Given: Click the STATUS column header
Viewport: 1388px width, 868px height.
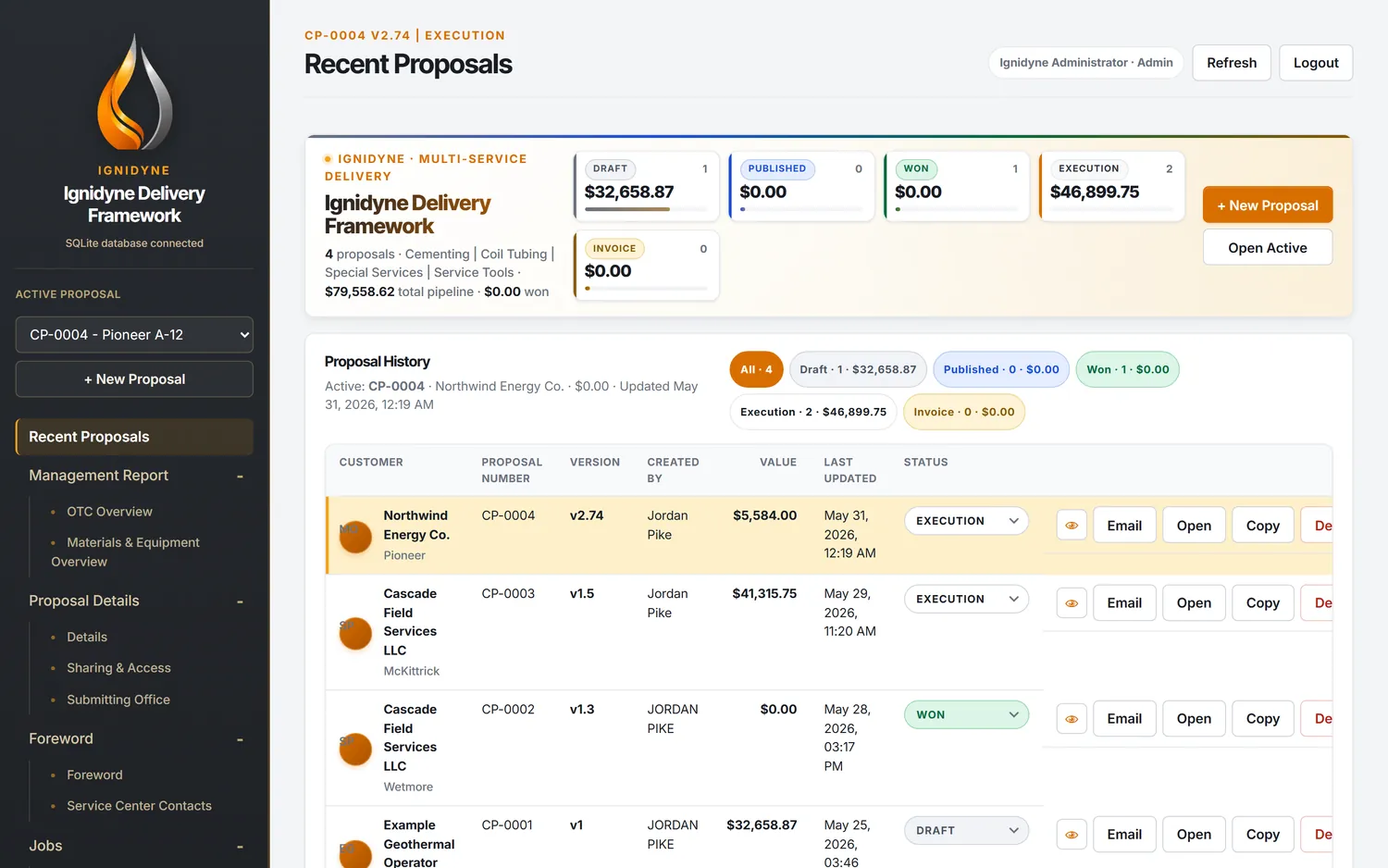Looking at the screenshot, I should pos(925,463).
